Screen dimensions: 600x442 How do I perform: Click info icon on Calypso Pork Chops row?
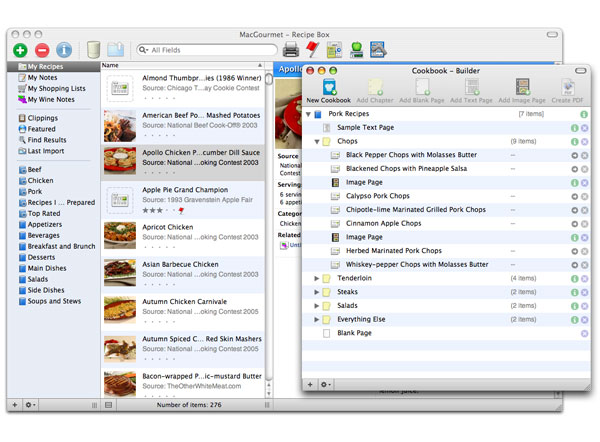tap(574, 196)
